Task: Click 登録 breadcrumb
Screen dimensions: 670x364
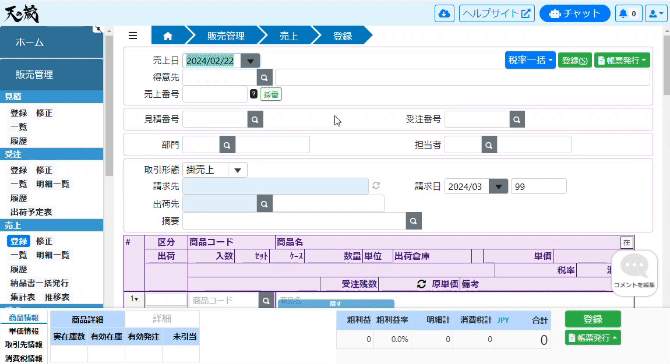Action: coord(343,36)
